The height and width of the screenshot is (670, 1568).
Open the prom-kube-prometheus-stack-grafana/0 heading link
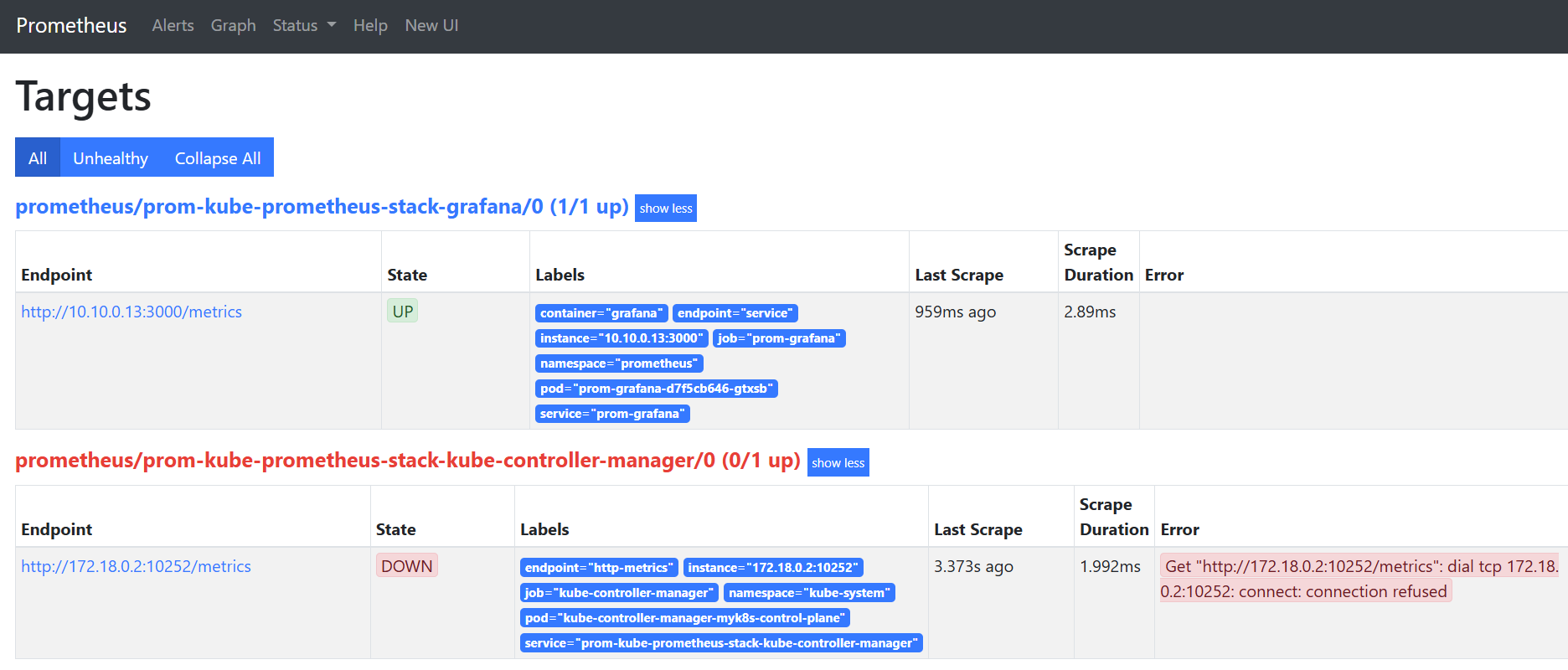point(322,207)
